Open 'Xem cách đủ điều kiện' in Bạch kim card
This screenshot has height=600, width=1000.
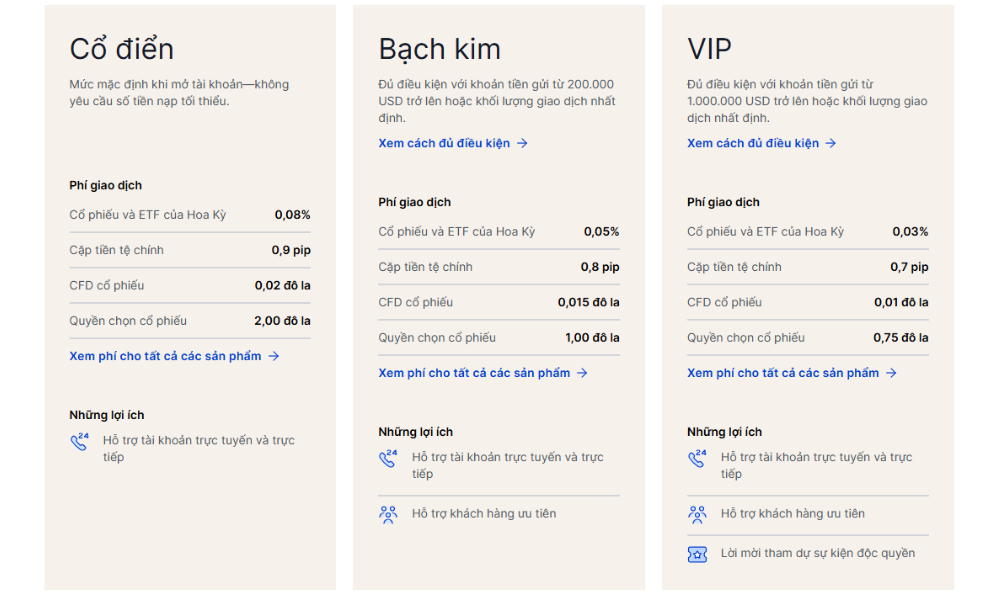click(444, 144)
